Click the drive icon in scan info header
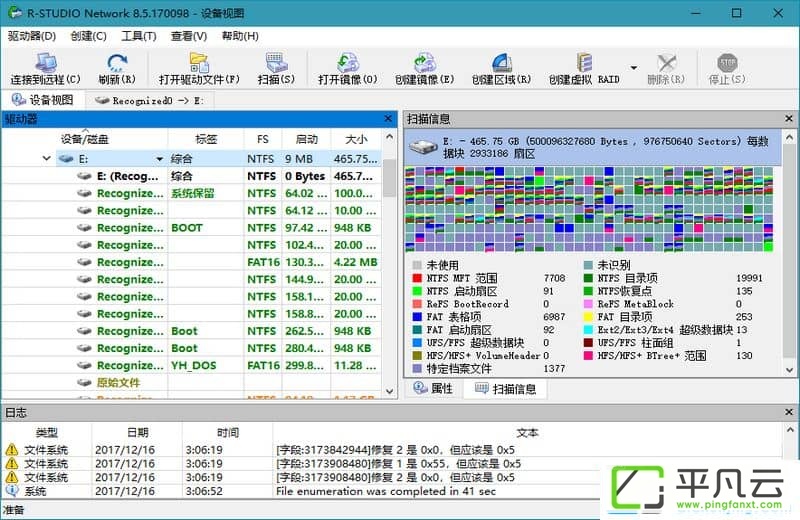Viewport: 800px width, 520px height. (x=423, y=148)
